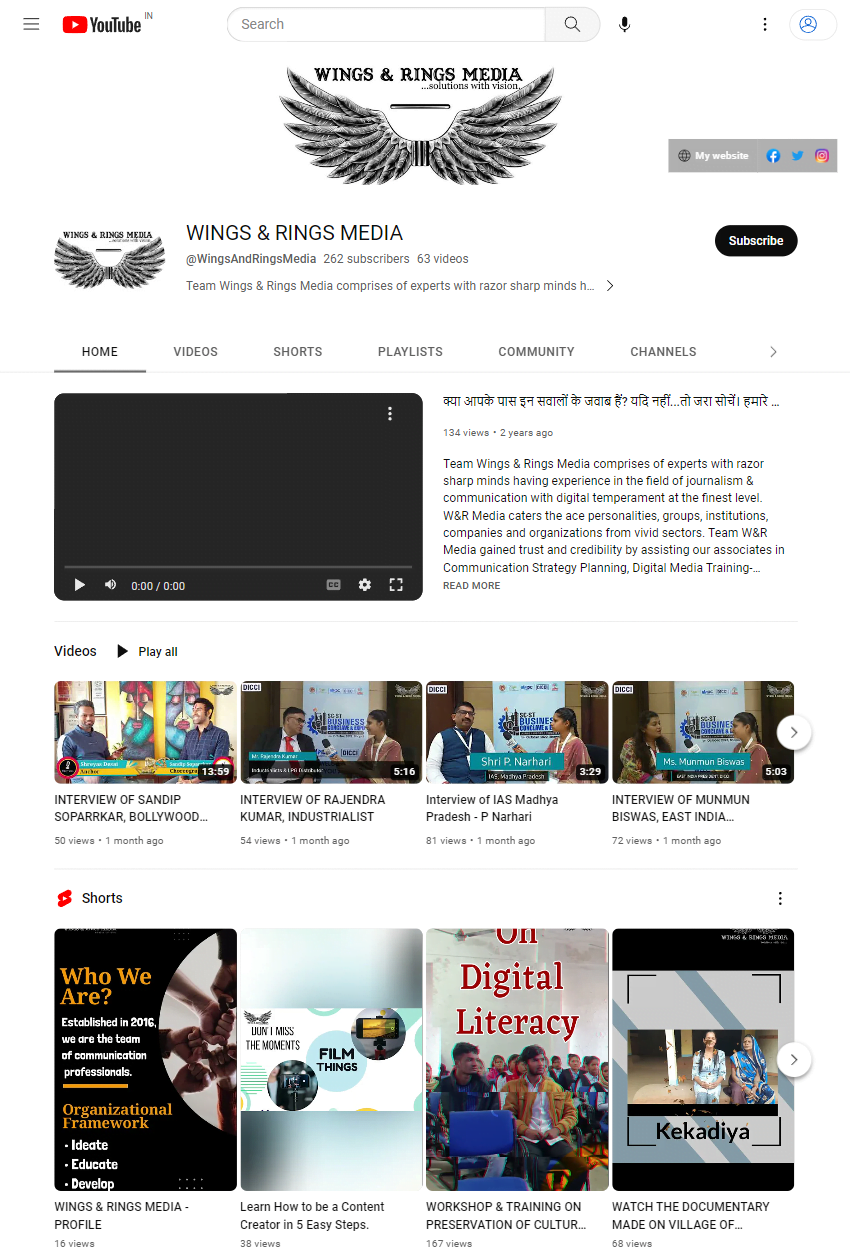Open 'INTERVIEW OF RAJENDRA KUMAR' title
The image size is (850, 1252).
(313, 808)
